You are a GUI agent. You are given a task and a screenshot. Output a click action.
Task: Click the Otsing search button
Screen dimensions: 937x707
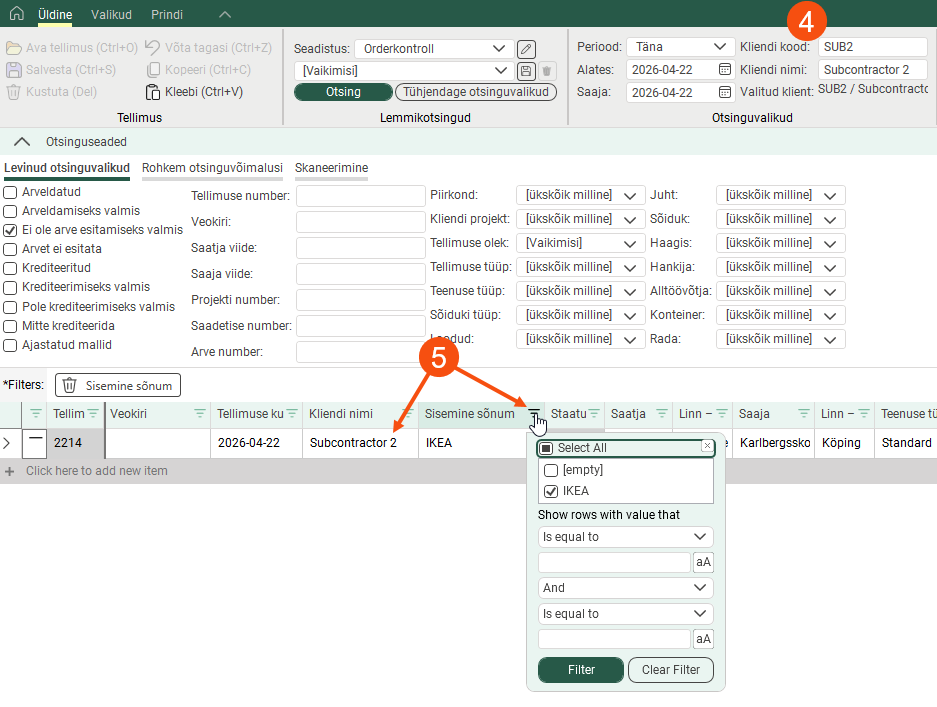[342, 92]
